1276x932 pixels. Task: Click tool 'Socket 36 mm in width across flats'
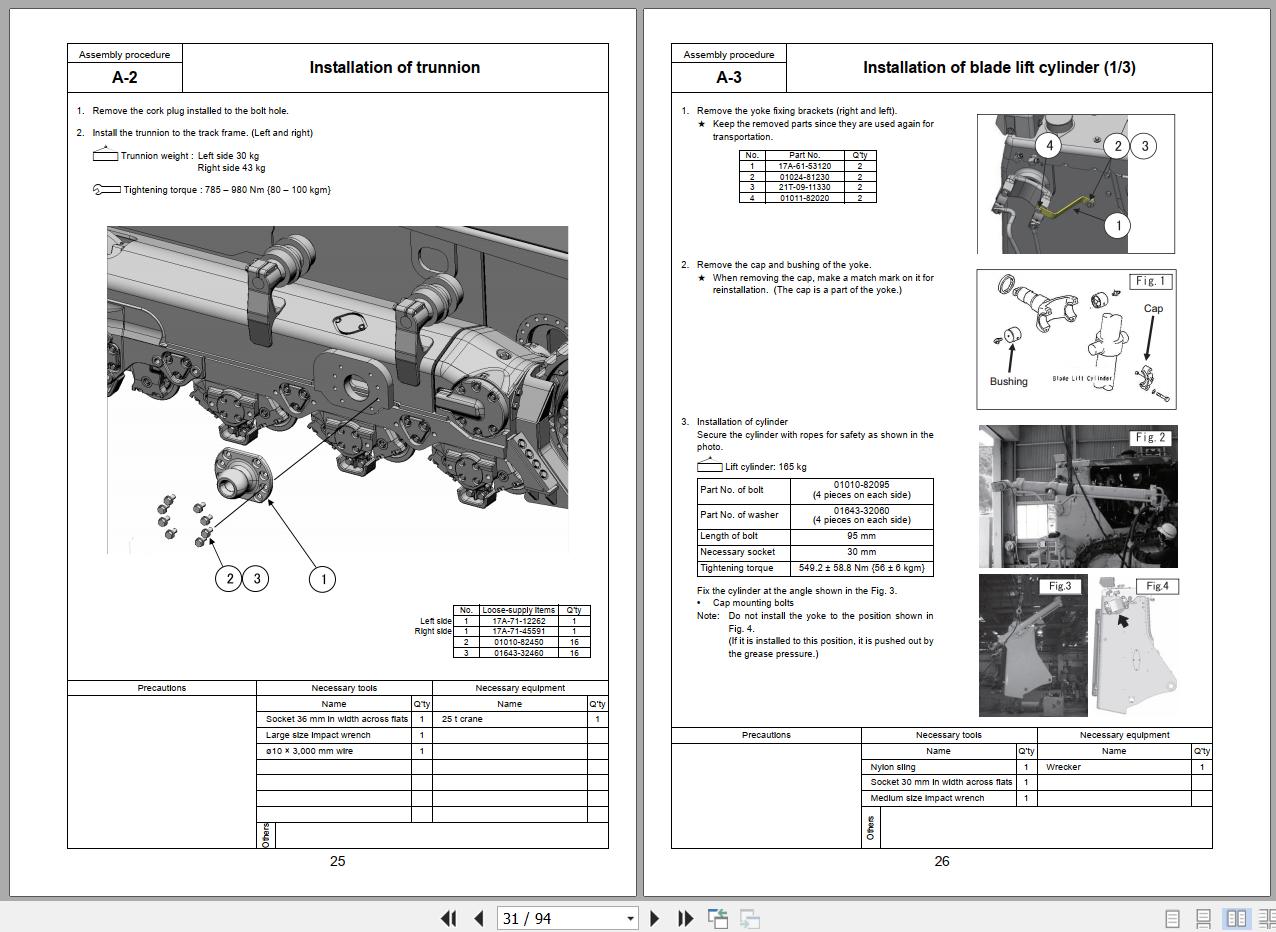(x=337, y=719)
